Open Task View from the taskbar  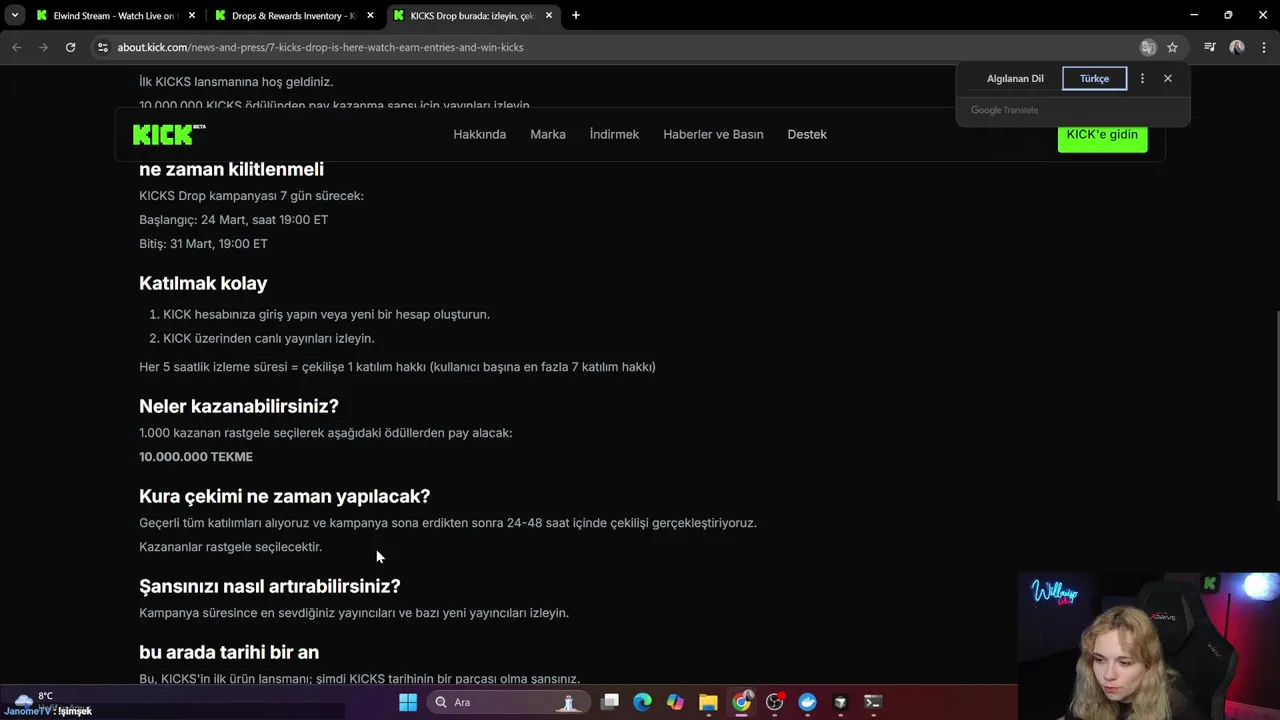pyautogui.click(x=609, y=702)
